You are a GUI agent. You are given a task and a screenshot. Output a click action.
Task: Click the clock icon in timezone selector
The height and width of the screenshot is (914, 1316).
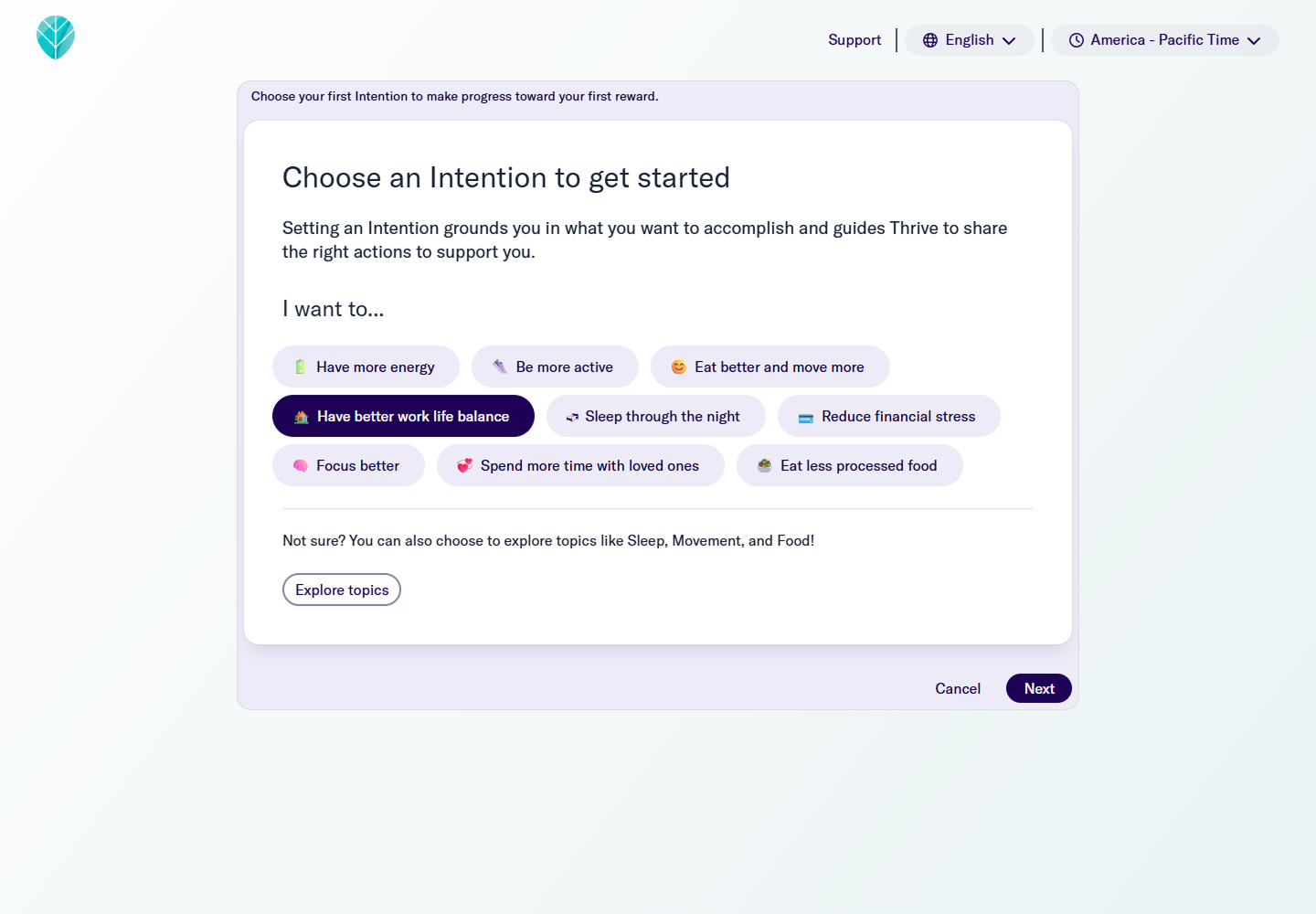tap(1076, 39)
